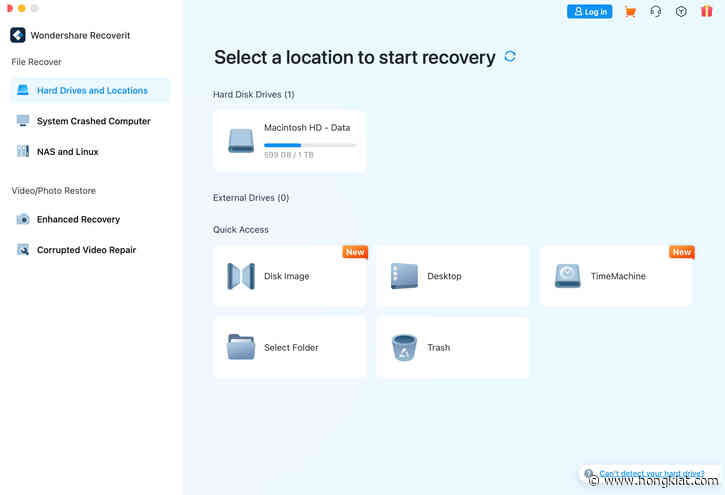Open Enhanced Recovery in the sidebar
This screenshot has width=725, height=495.
(90, 220)
